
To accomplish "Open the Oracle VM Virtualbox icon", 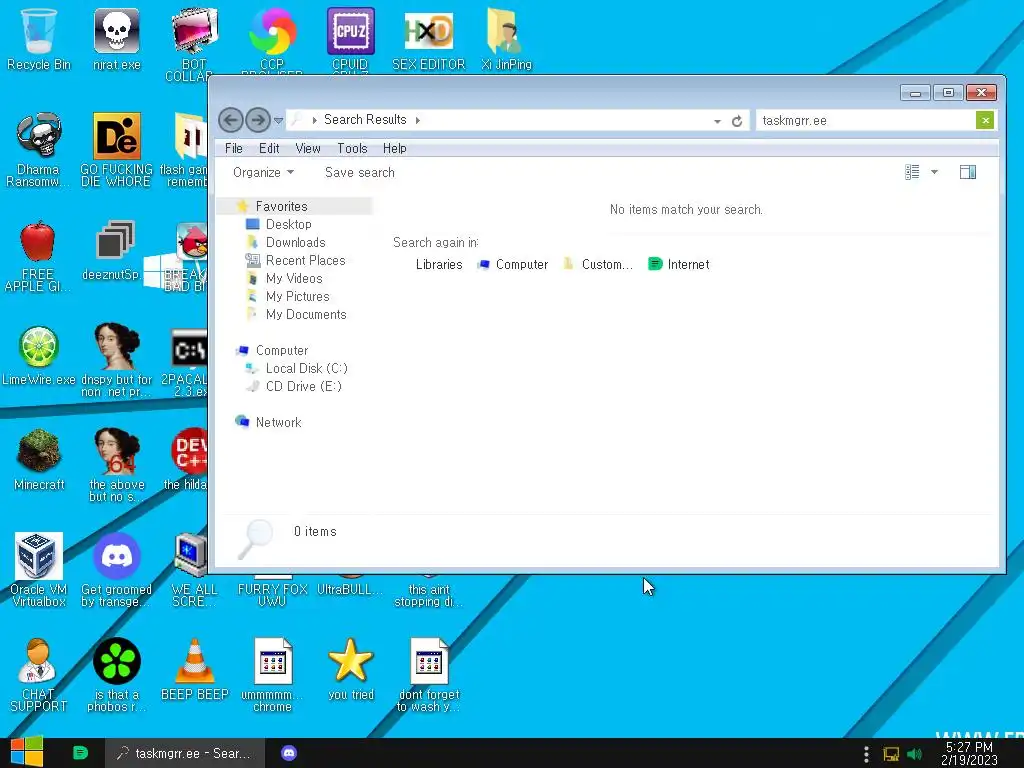I will pyautogui.click(x=39, y=569).
